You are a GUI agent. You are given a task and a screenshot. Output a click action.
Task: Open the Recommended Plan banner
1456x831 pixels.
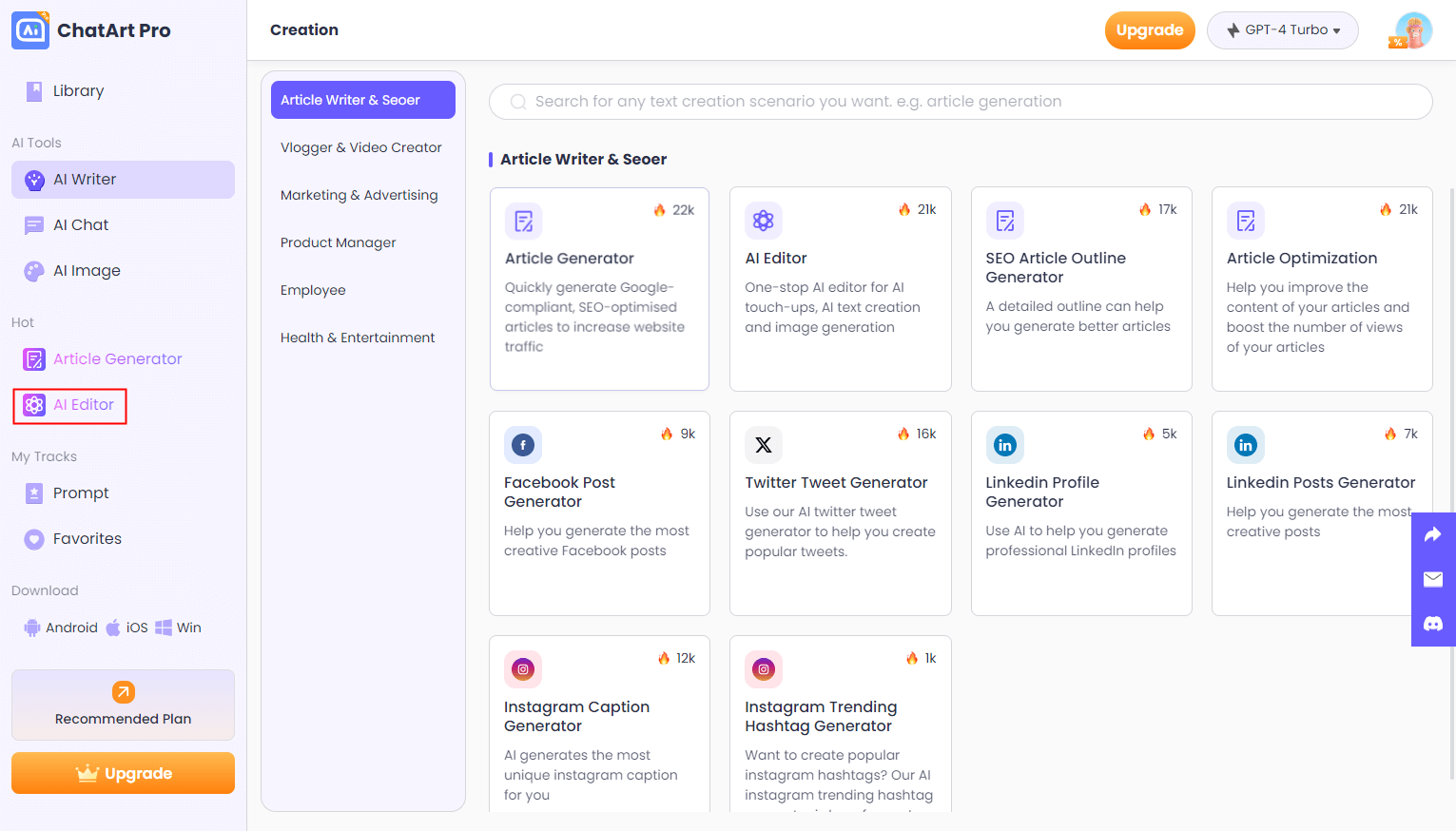123,705
